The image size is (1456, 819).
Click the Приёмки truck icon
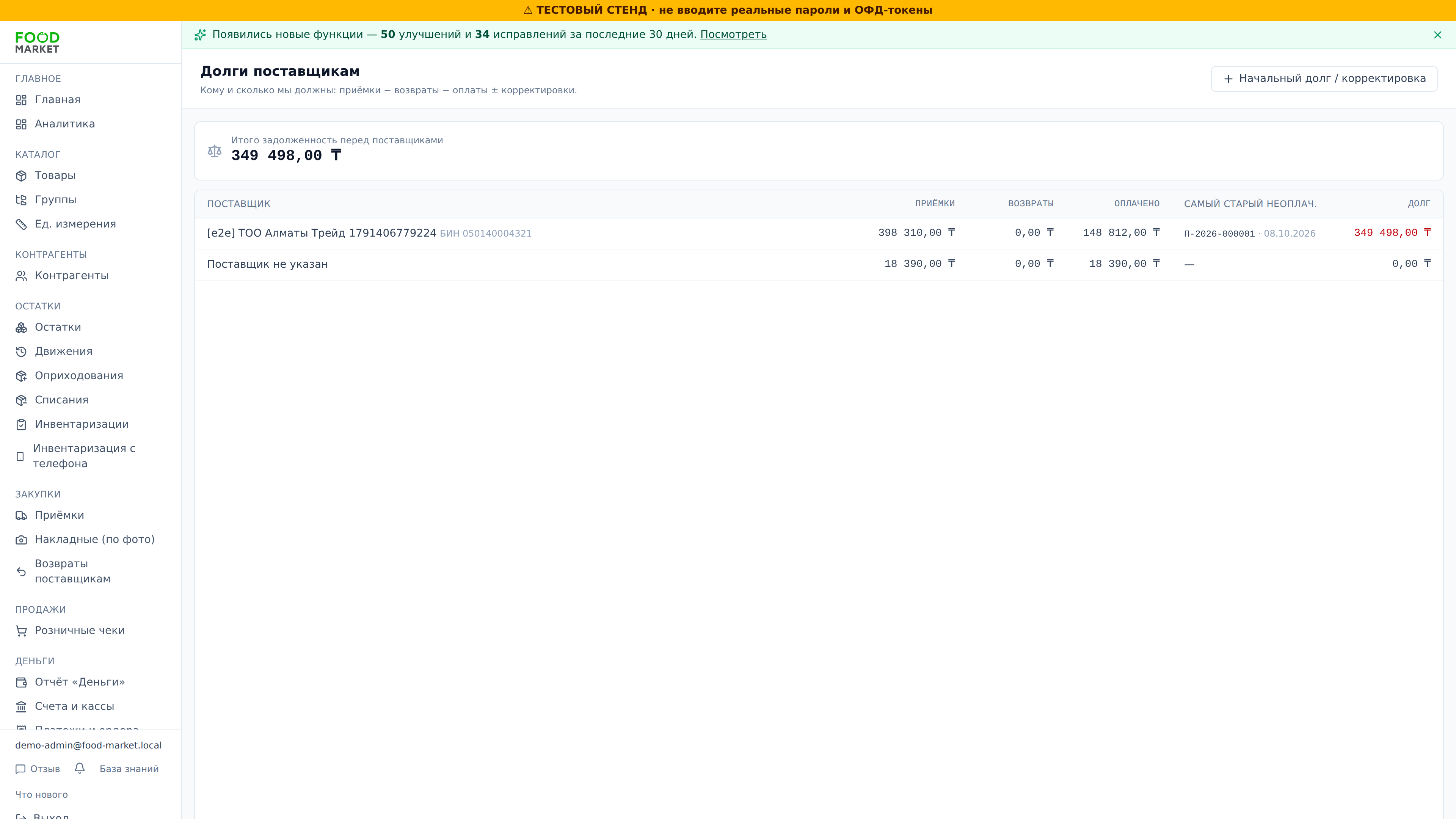point(22,516)
